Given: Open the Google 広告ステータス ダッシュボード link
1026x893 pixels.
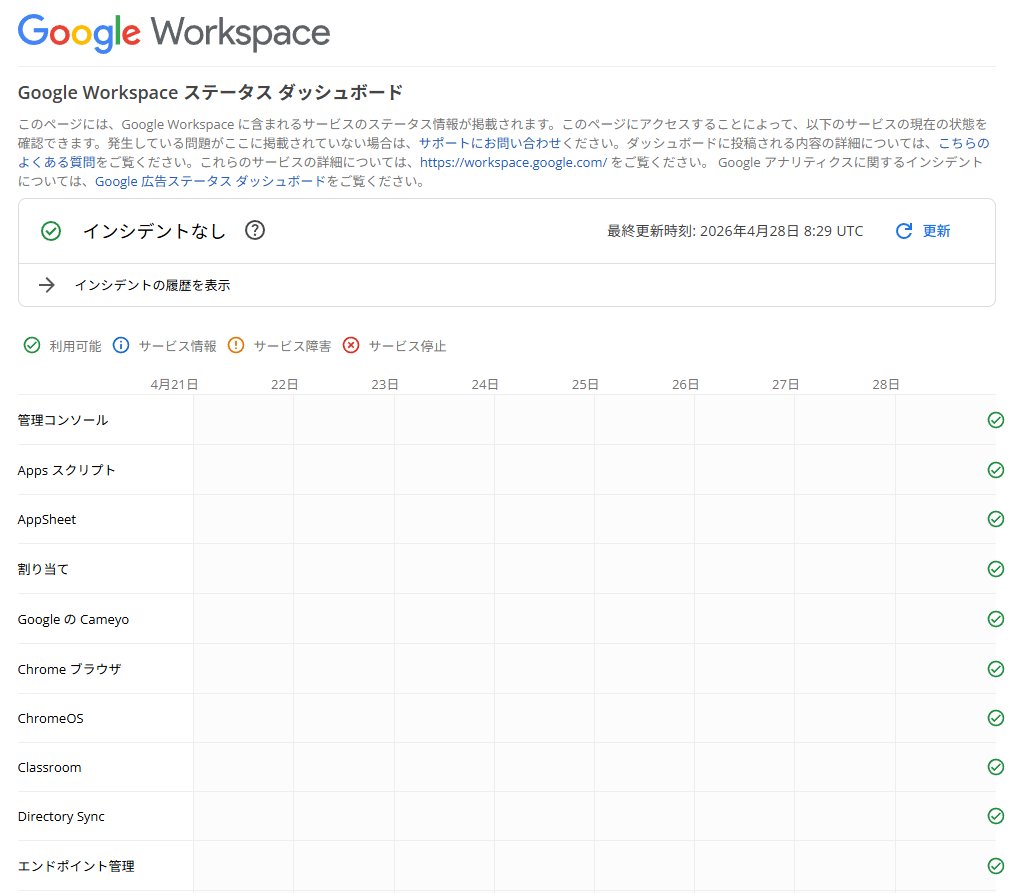Looking at the screenshot, I should point(210,181).
